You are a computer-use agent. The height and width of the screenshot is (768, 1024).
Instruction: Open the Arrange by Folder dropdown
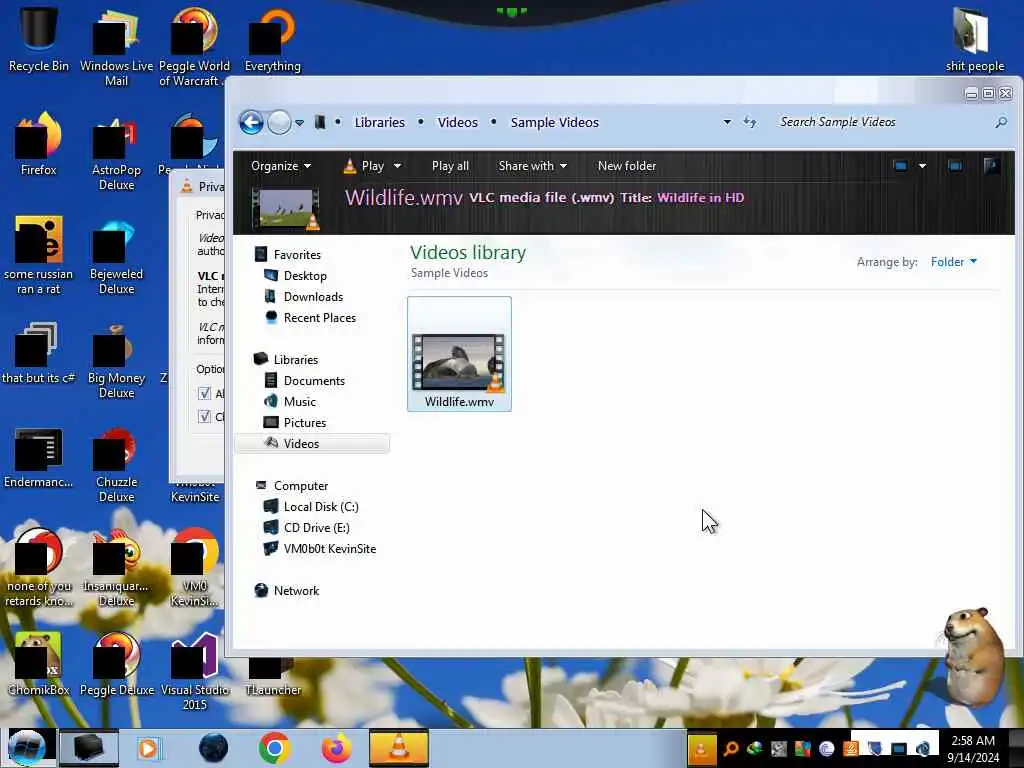[953, 262]
